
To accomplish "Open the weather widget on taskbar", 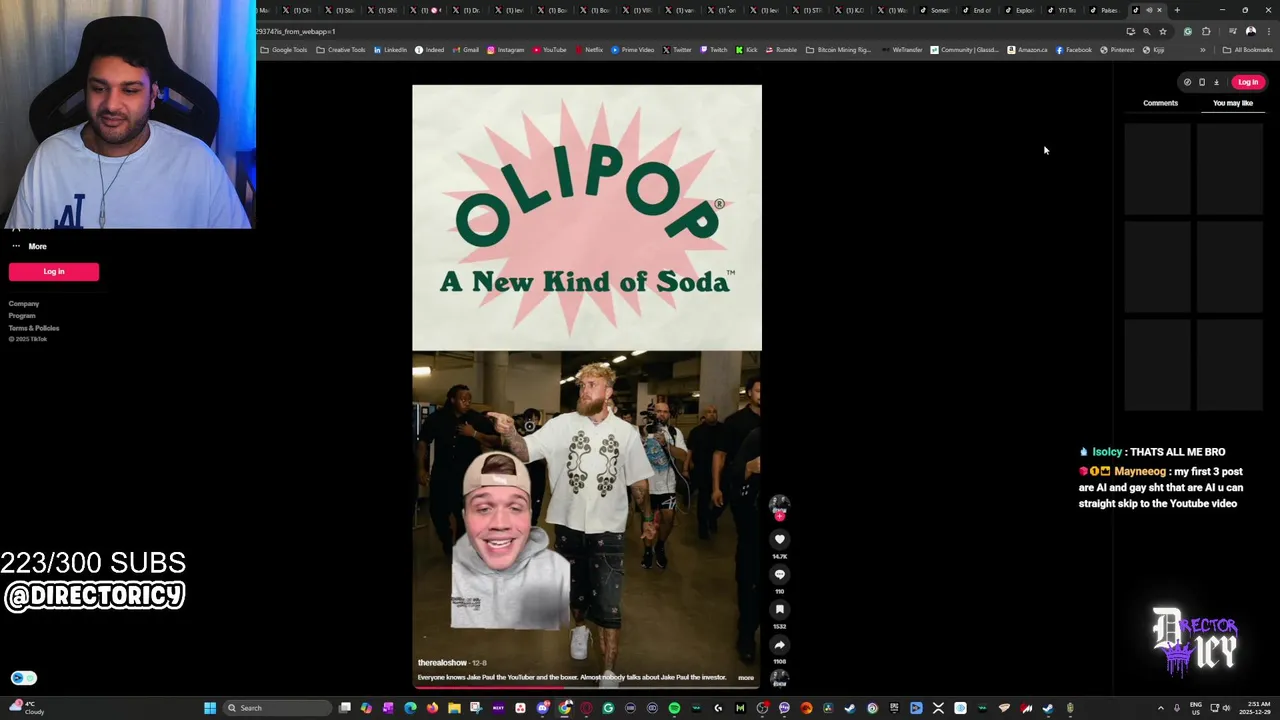I will (28, 708).
